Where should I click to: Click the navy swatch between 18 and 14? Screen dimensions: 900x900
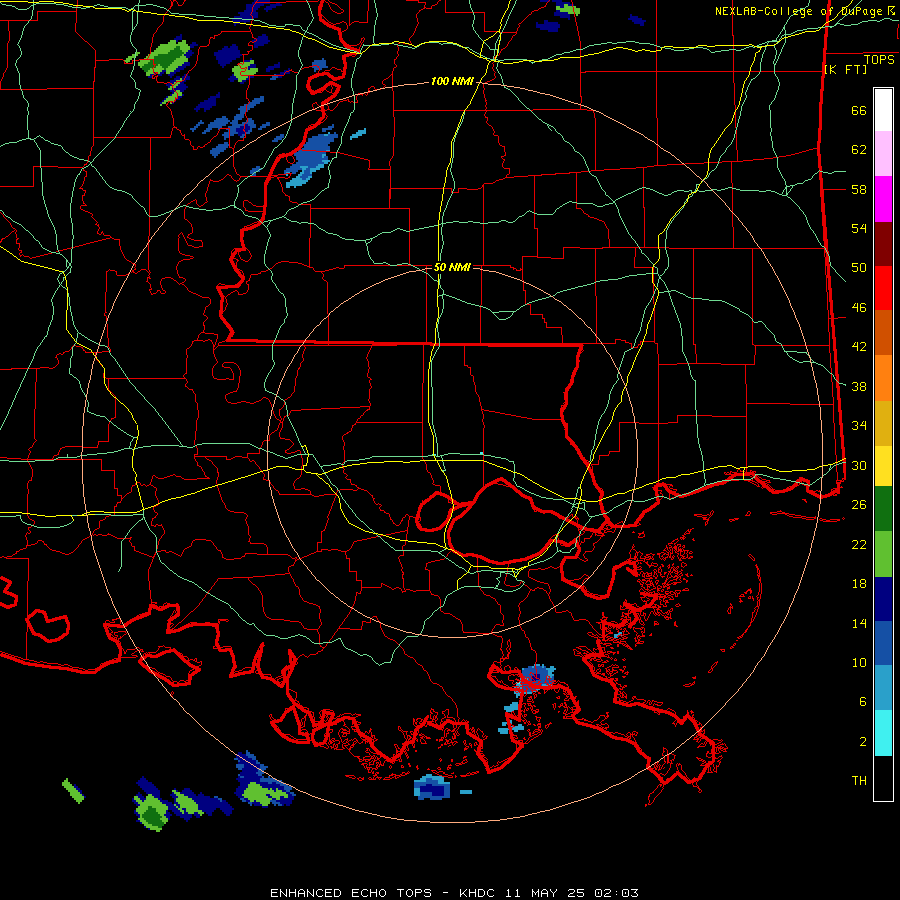[883, 599]
